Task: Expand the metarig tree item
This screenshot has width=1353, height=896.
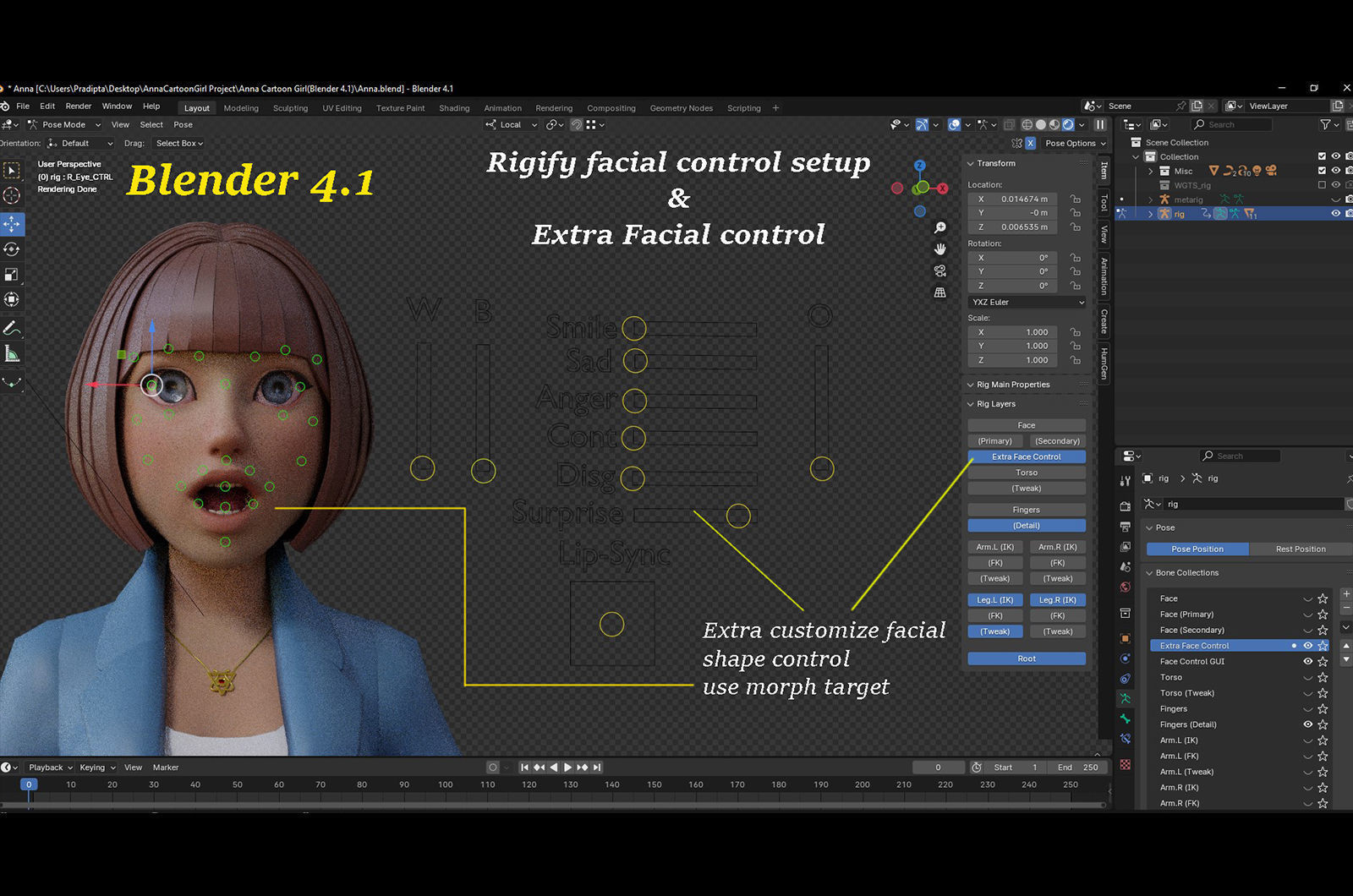Action: pos(1150,200)
